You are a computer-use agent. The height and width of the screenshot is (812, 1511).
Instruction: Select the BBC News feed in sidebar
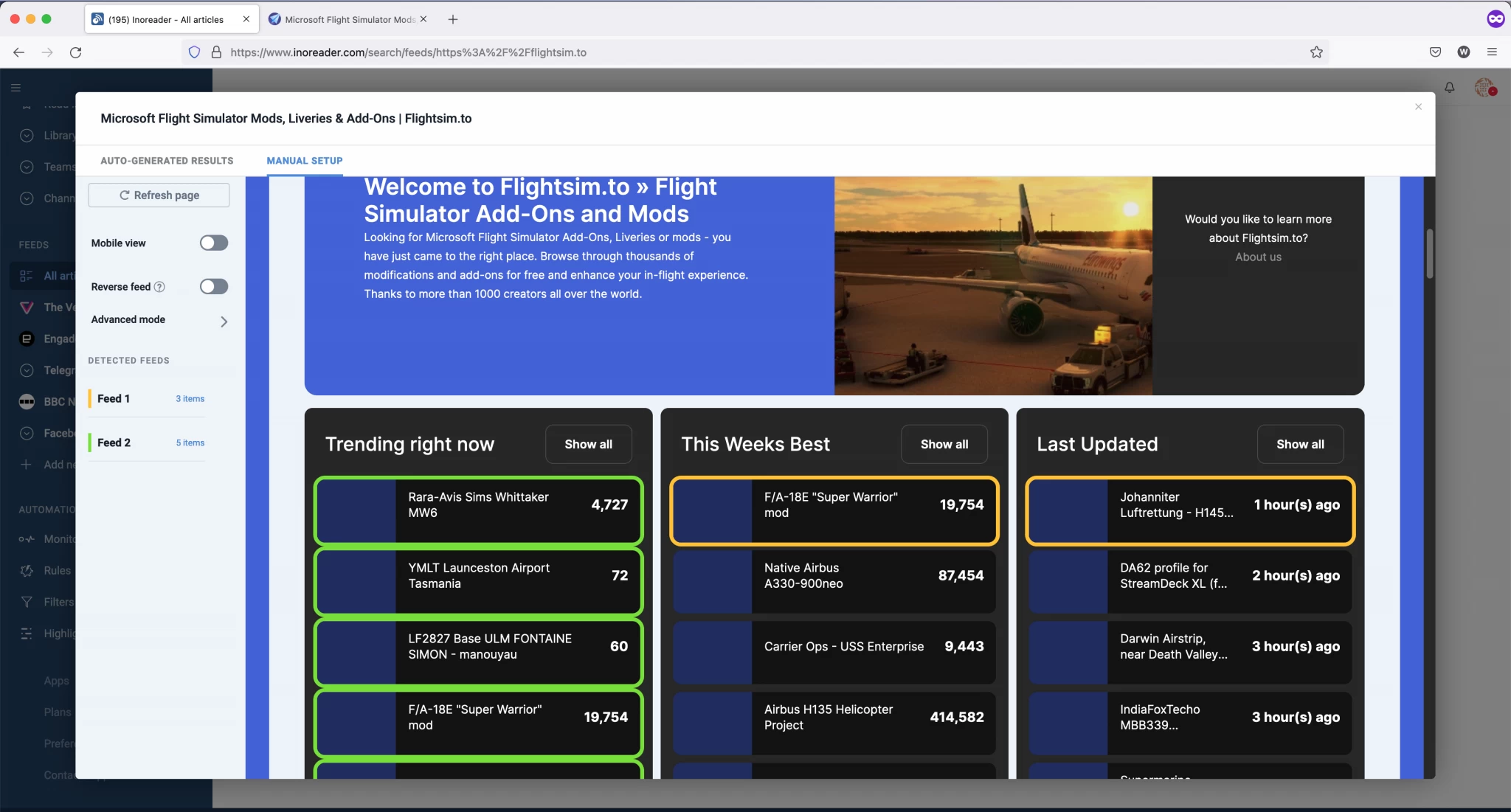(27, 401)
